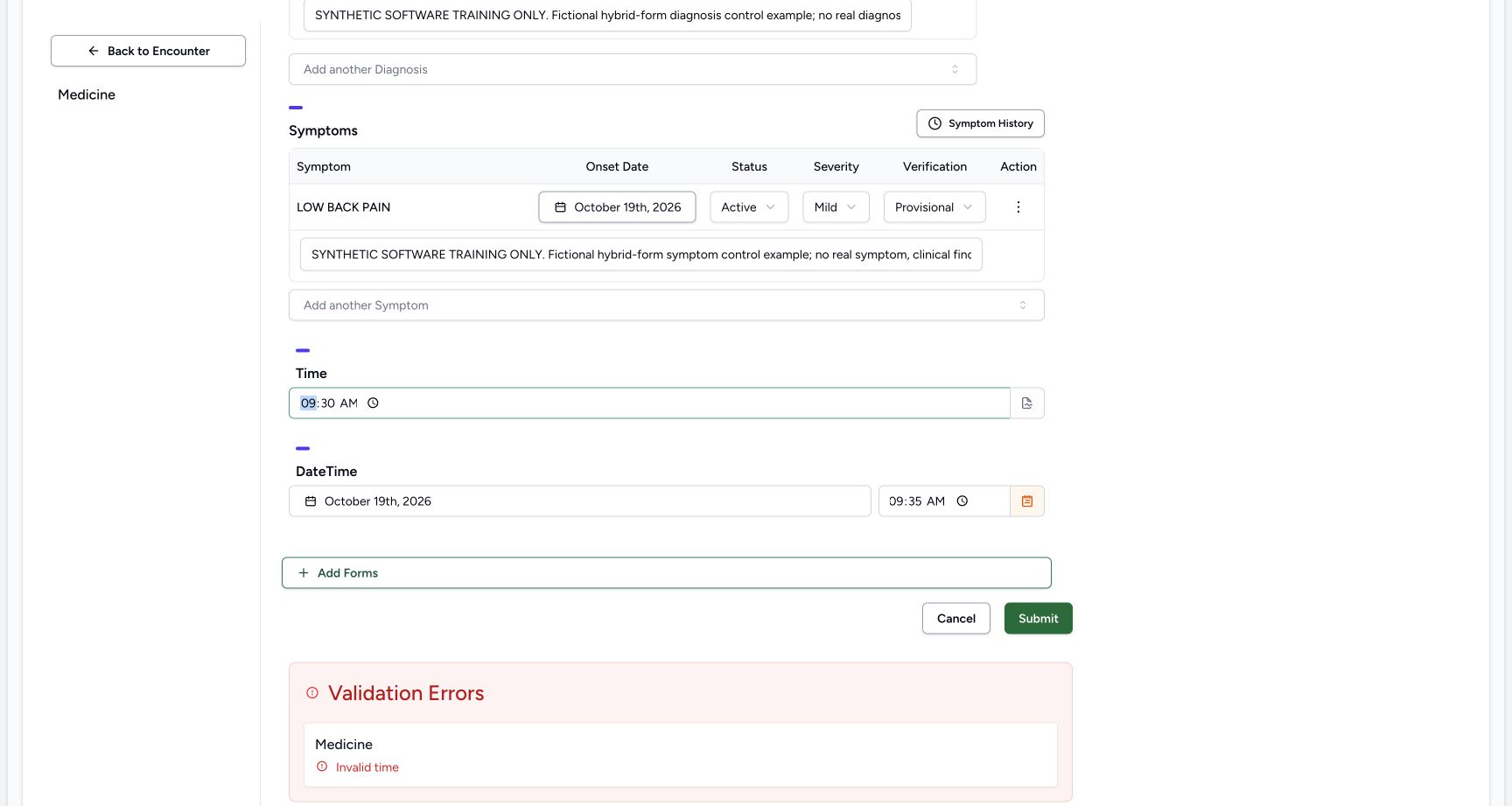Click the diagnosis note text field
Image resolution: width=1512 pixels, height=806 pixels.
[607, 16]
